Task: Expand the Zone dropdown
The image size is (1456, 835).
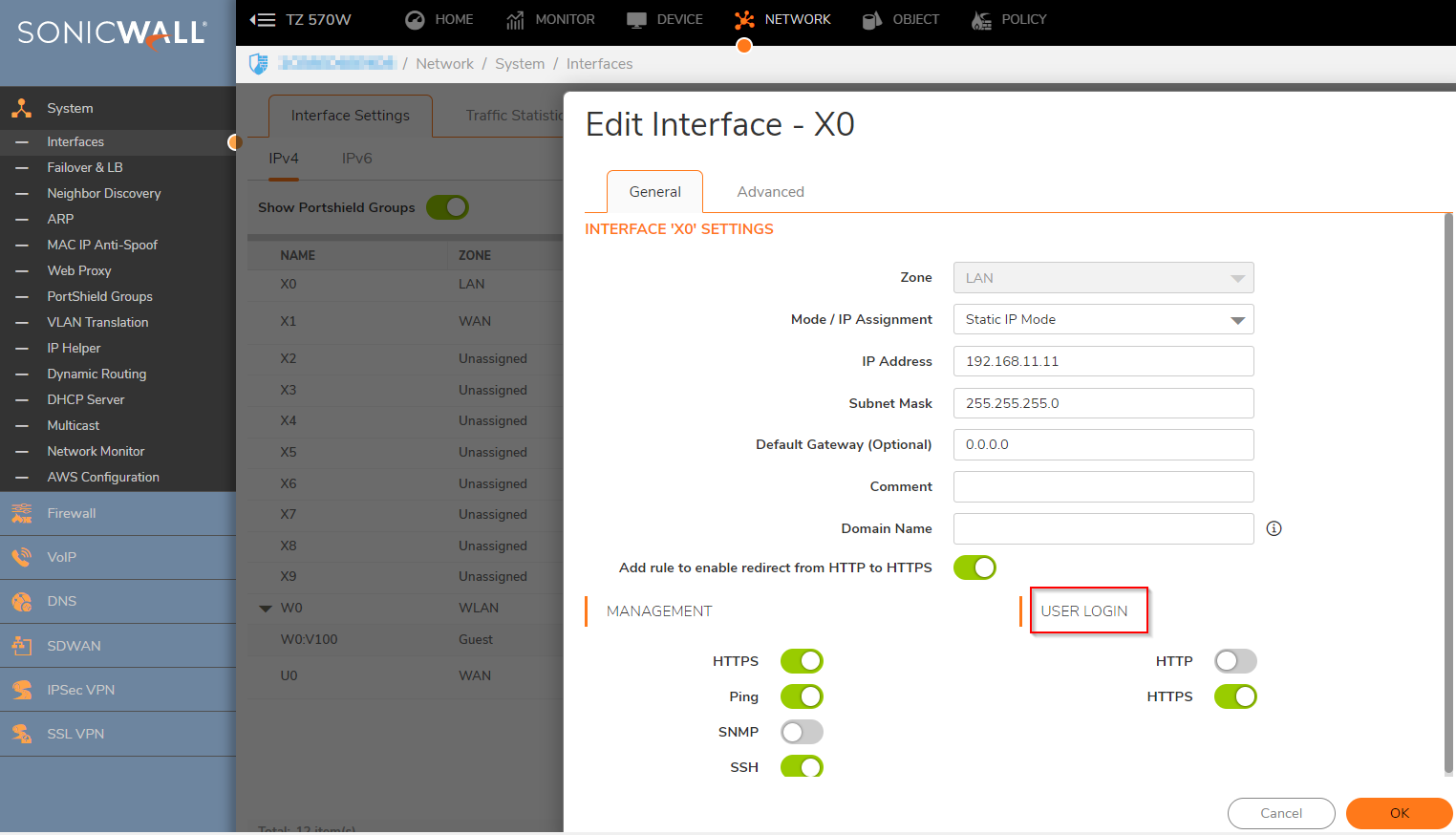Action: [1103, 278]
